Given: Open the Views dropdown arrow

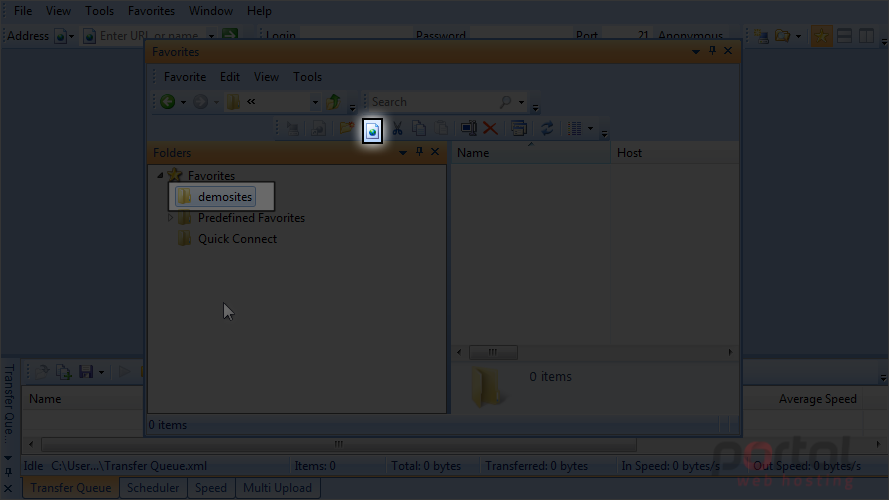Looking at the screenshot, I should pos(590,129).
